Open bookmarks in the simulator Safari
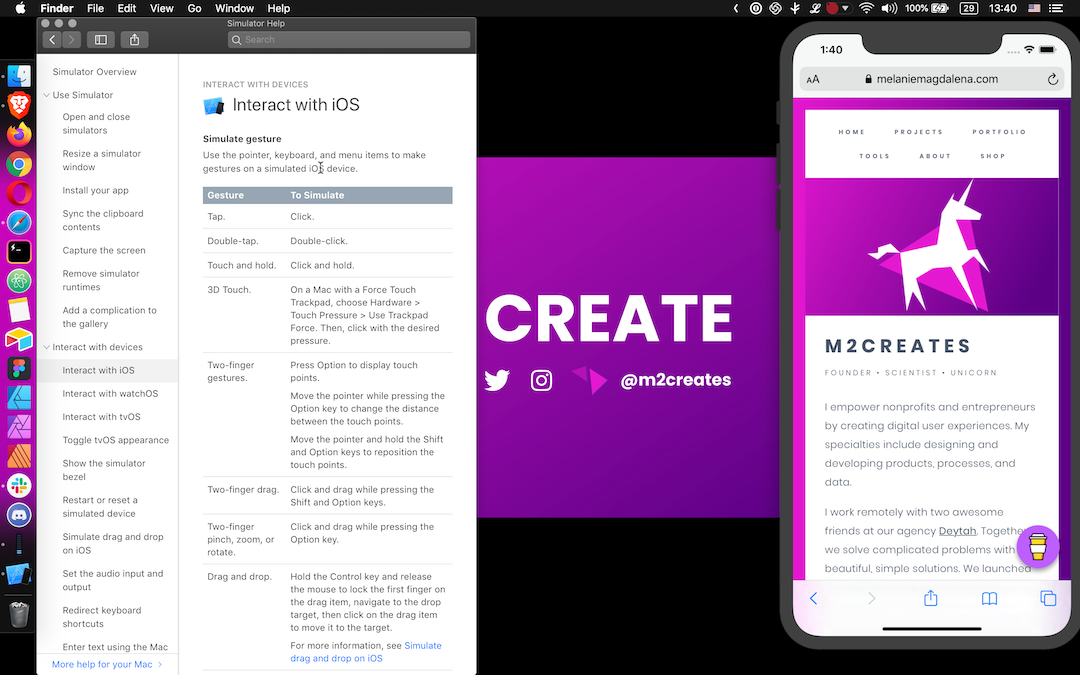The image size is (1080, 675). coord(989,597)
